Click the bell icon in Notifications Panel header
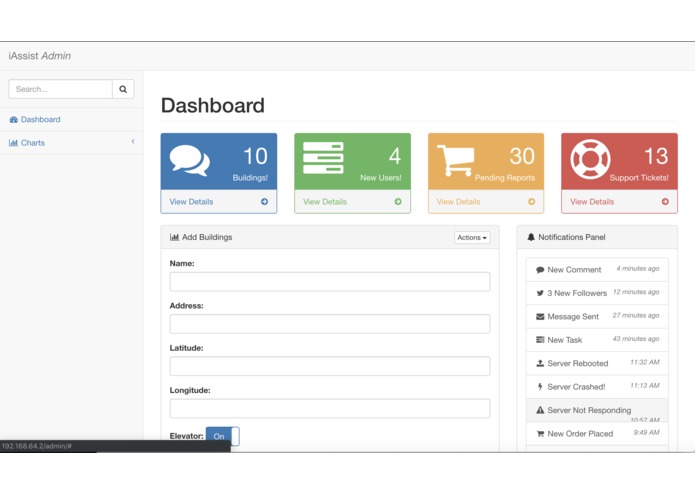Viewport: 695px width, 494px height. tap(531, 237)
